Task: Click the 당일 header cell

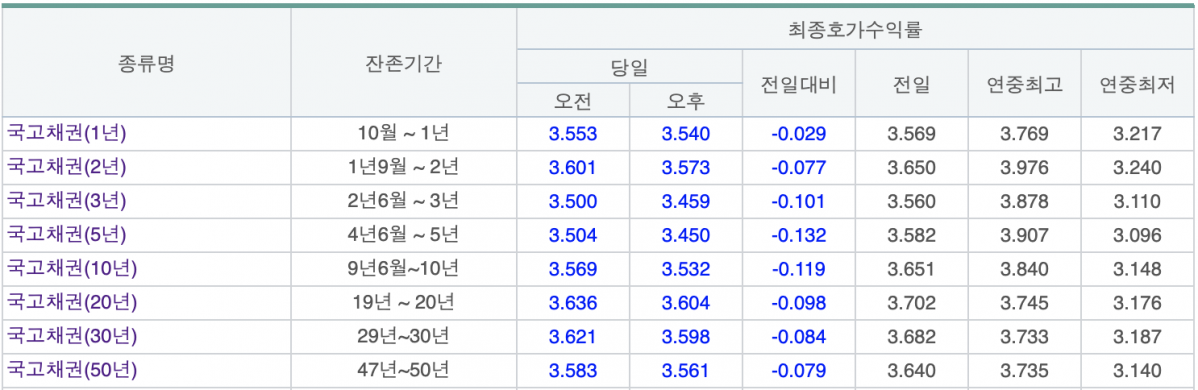Action: point(629,67)
